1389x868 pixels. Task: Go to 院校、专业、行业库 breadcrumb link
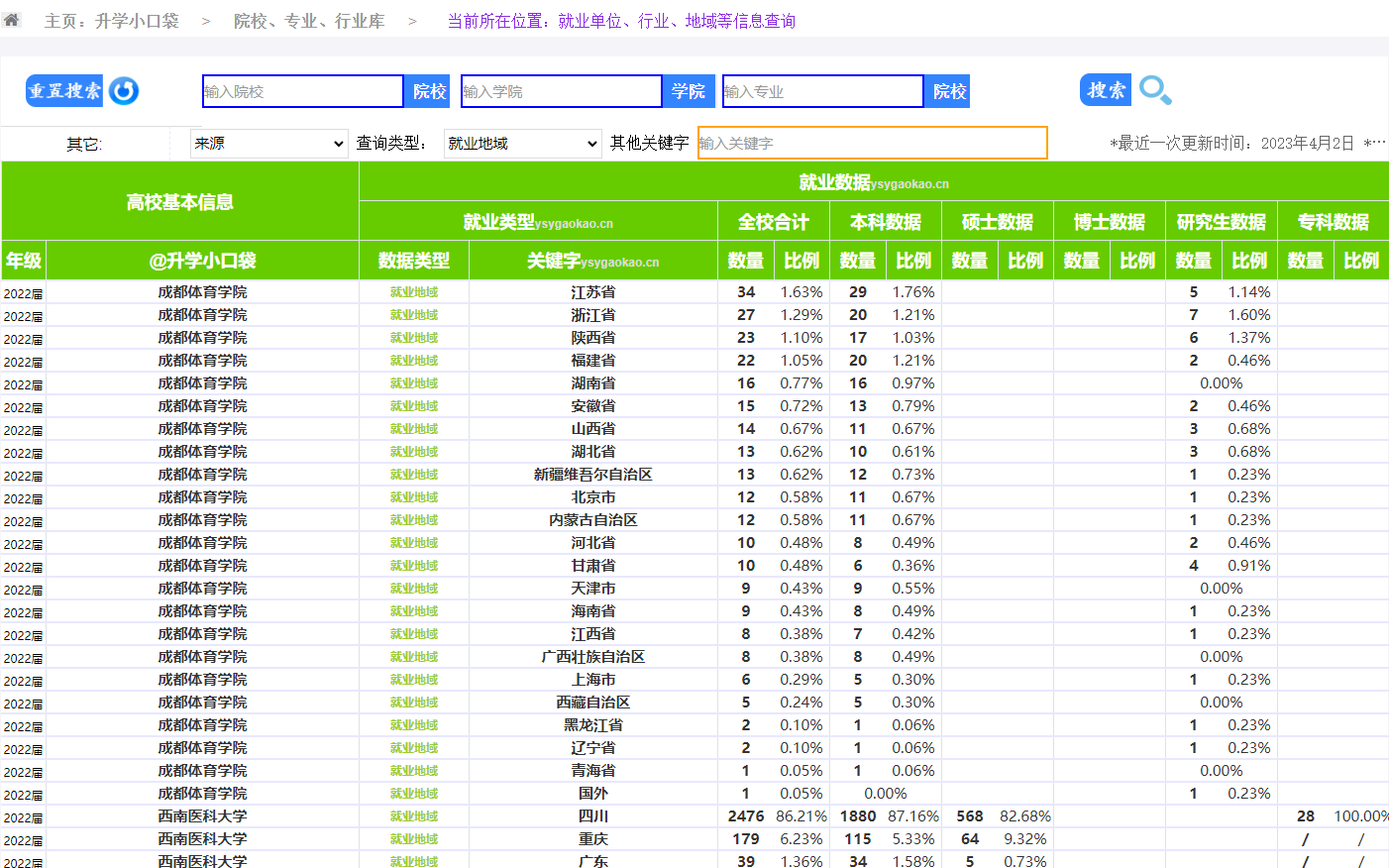pyautogui.click(x=308, y=21)
